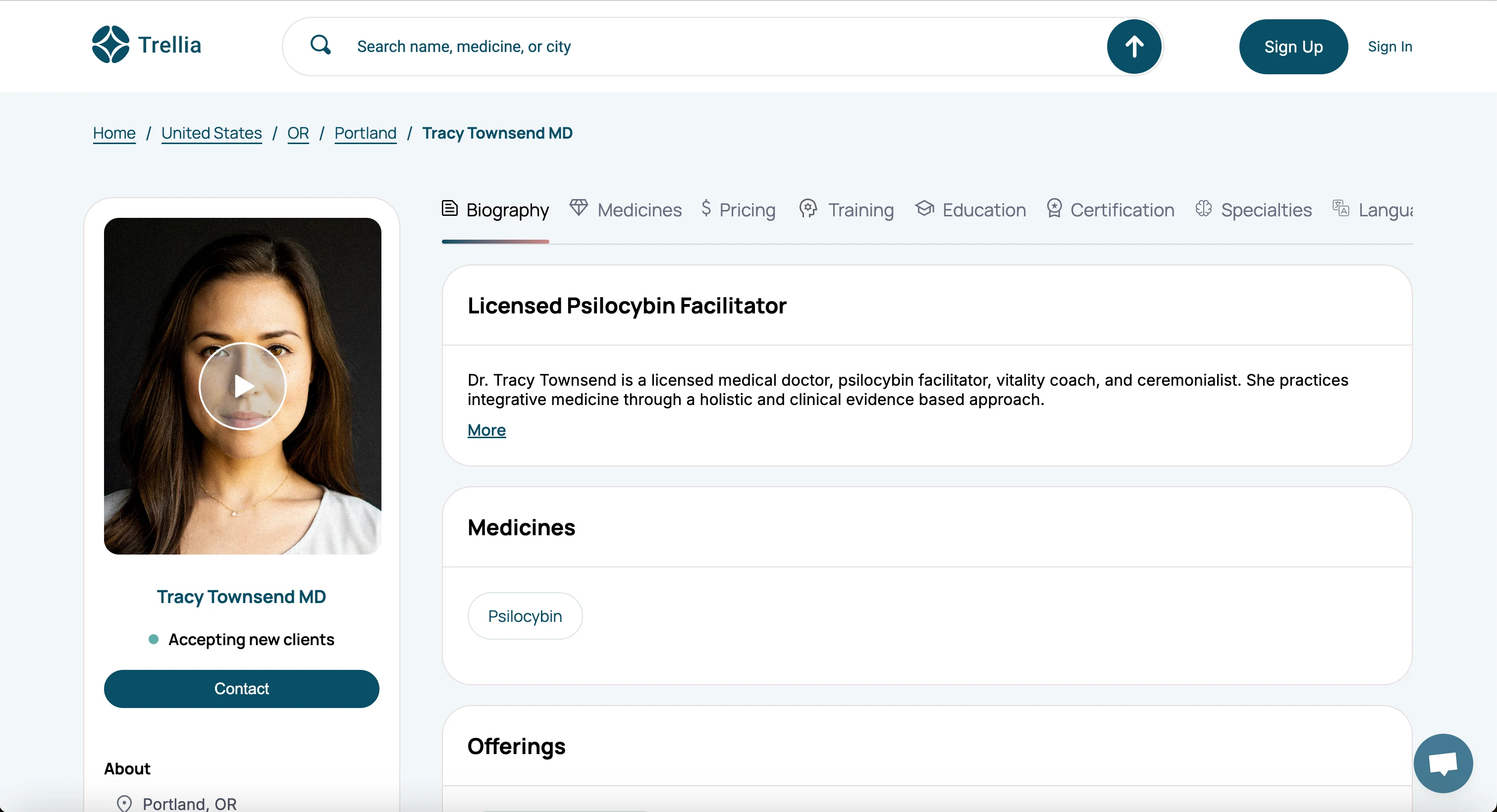Open the chat bubble widget
The image size is (1497, 812).
coord(1444,763)
